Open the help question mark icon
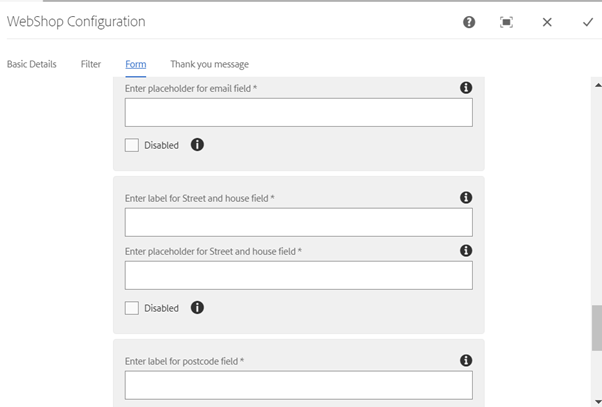Viewport: 602px width, 407px height. click(469, 22)
